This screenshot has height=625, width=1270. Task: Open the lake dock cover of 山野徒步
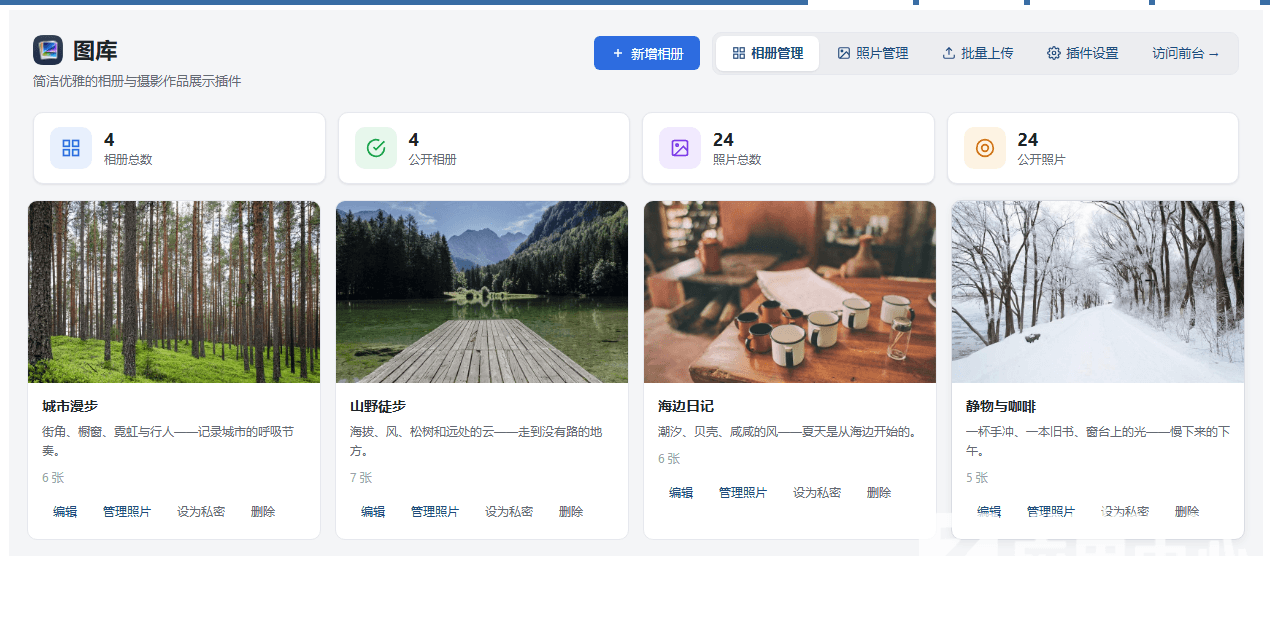[x=482, y=292]
